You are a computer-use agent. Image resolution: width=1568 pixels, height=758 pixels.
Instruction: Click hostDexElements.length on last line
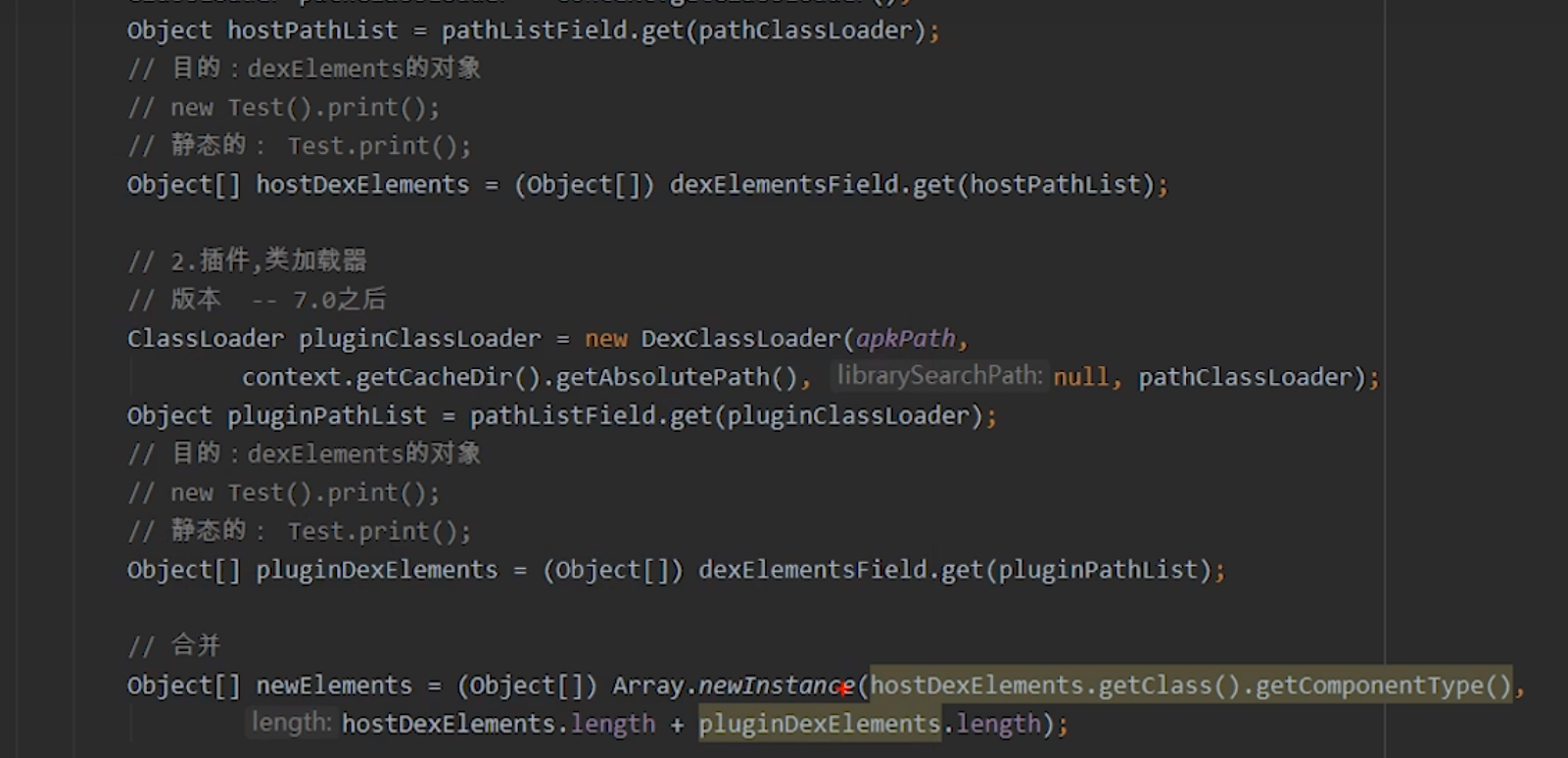pos(499,724)
